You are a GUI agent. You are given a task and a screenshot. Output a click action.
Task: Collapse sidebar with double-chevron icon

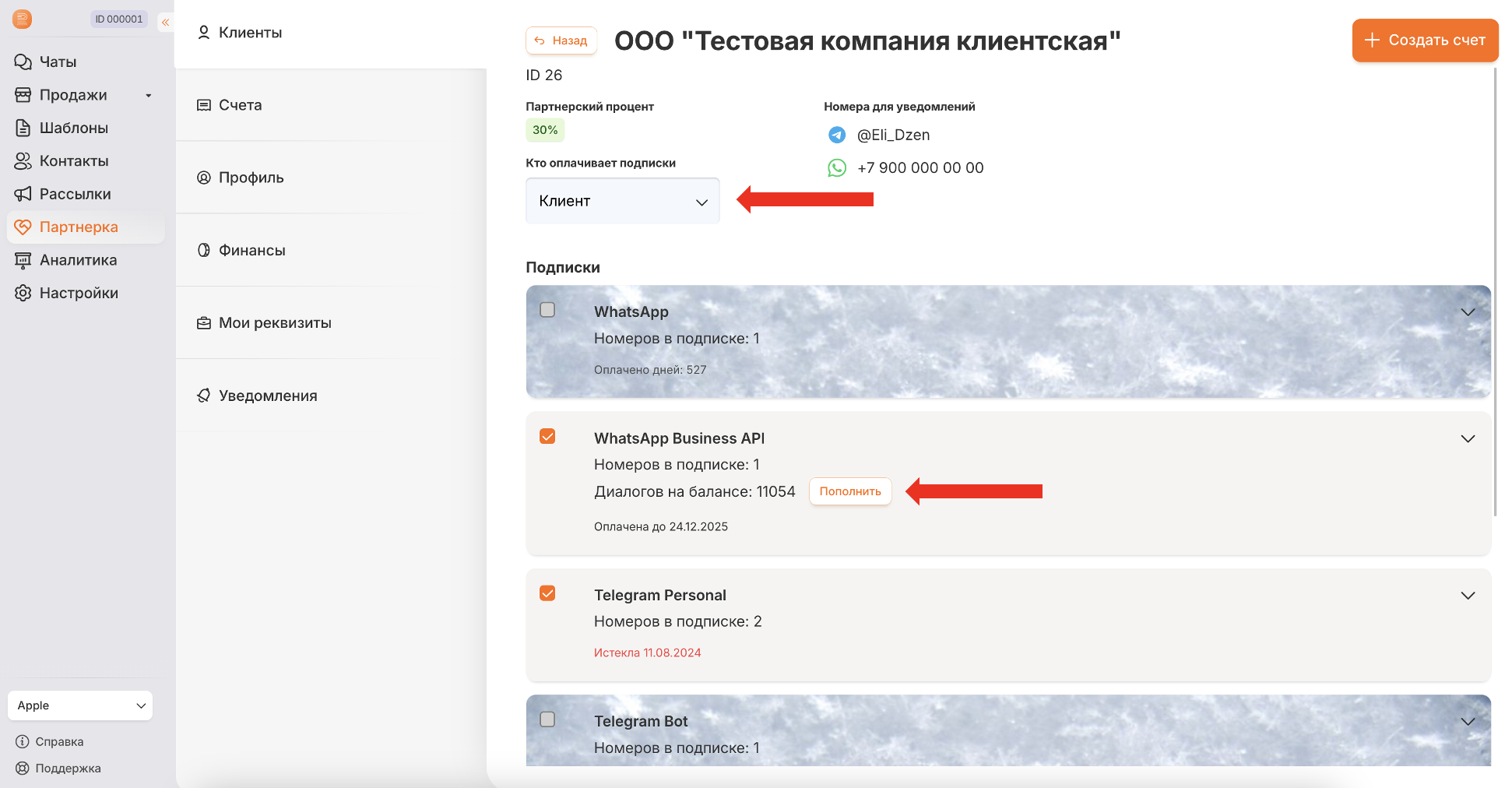pos(165,23)
